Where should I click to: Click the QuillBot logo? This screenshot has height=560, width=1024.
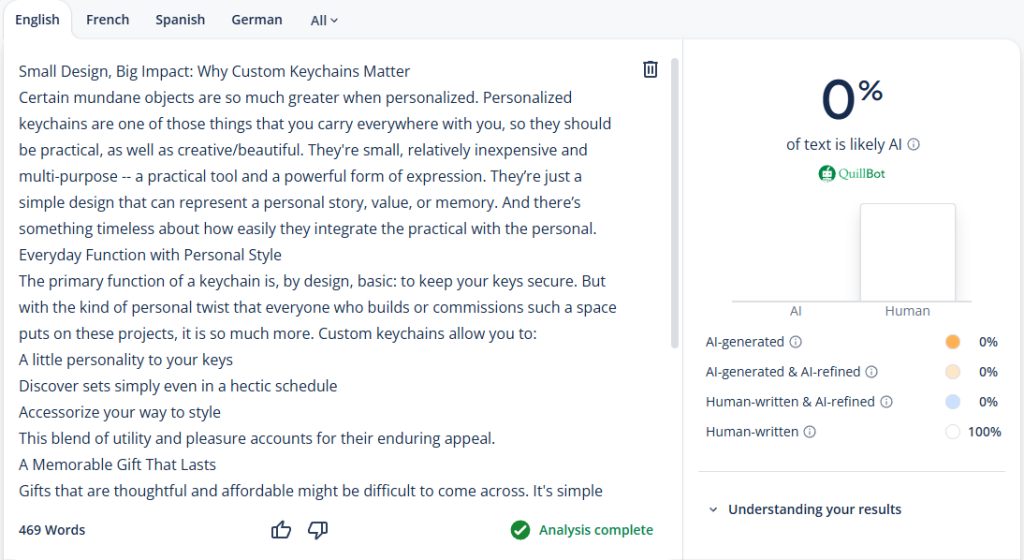852,173
